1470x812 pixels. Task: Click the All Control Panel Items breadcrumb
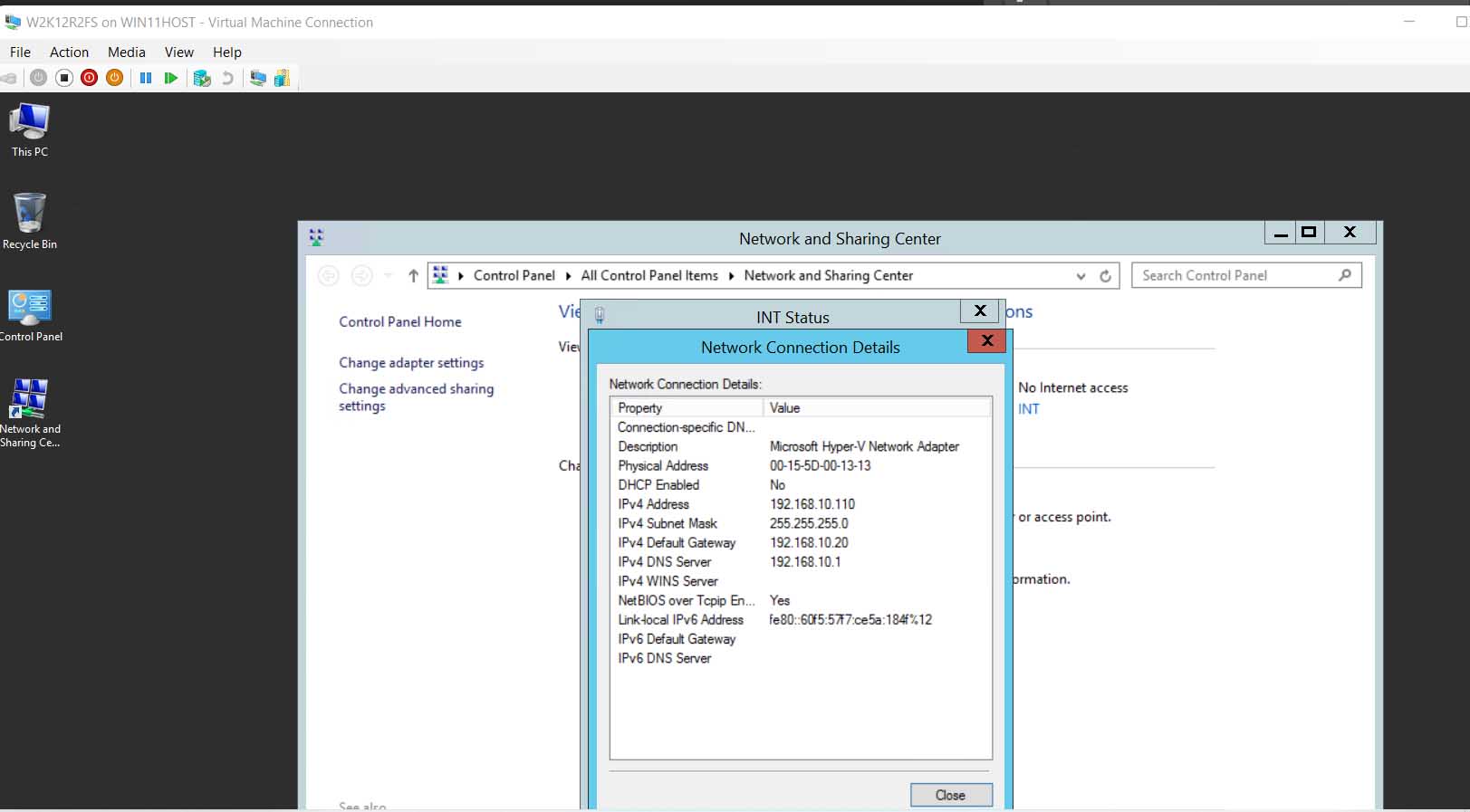point(649,275)
